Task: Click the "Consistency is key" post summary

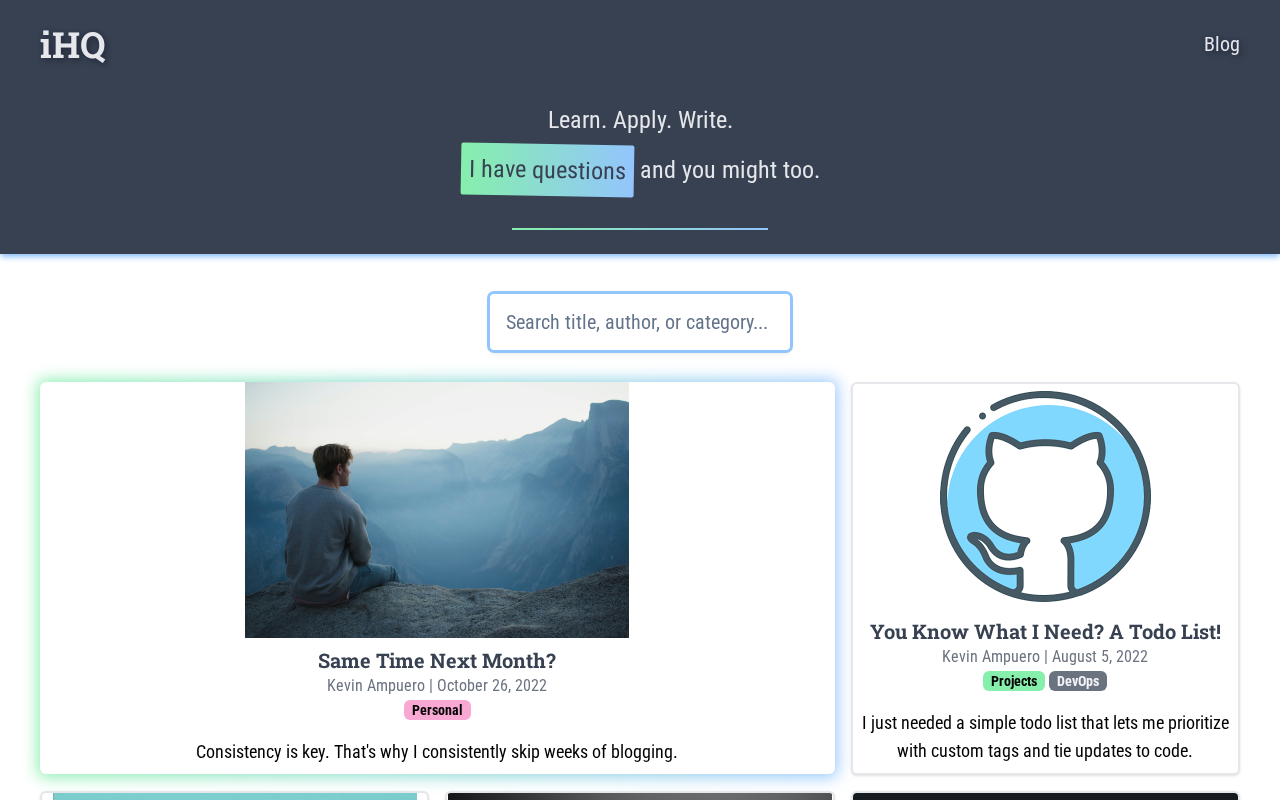Action: 437,752
